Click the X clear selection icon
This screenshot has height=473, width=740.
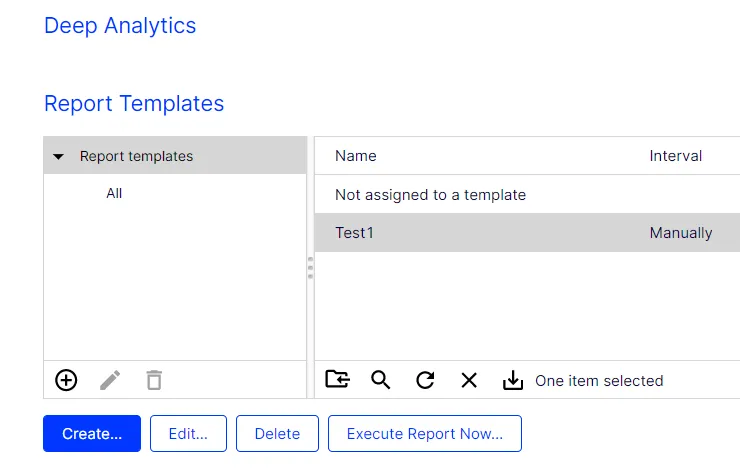(469, 380)
